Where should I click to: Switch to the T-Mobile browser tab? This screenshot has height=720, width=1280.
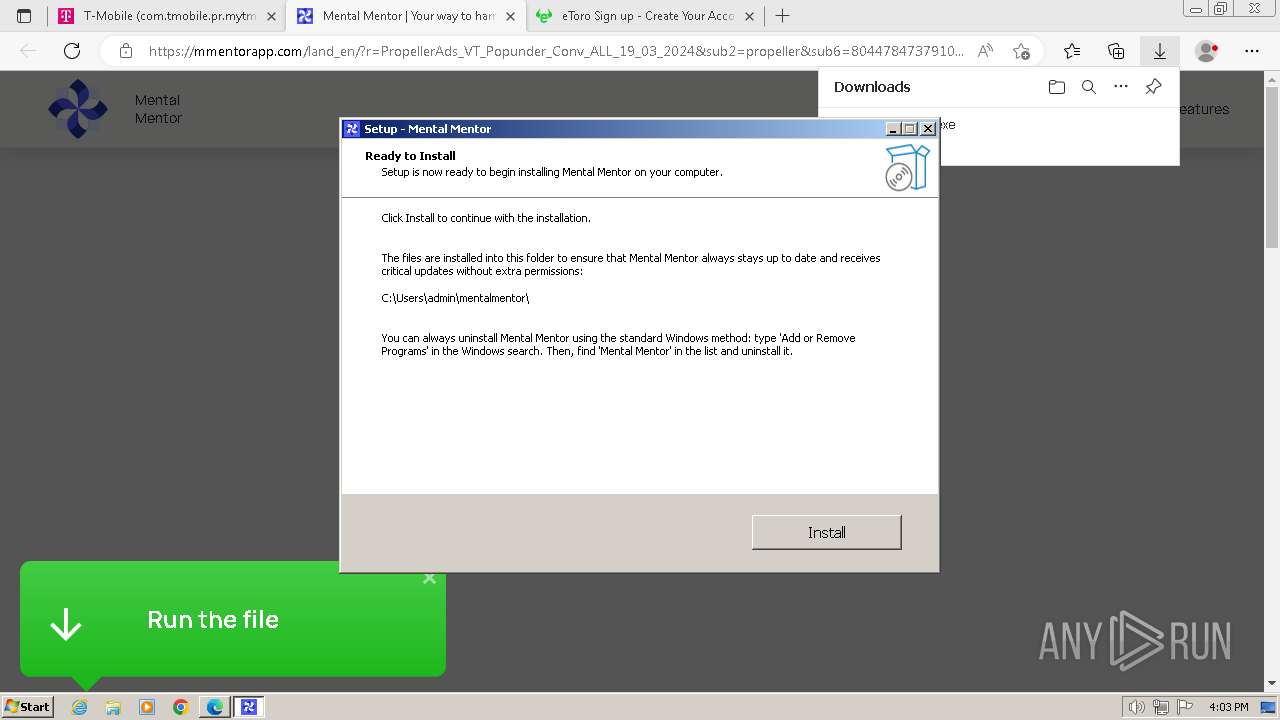click(x=166, y=16)
